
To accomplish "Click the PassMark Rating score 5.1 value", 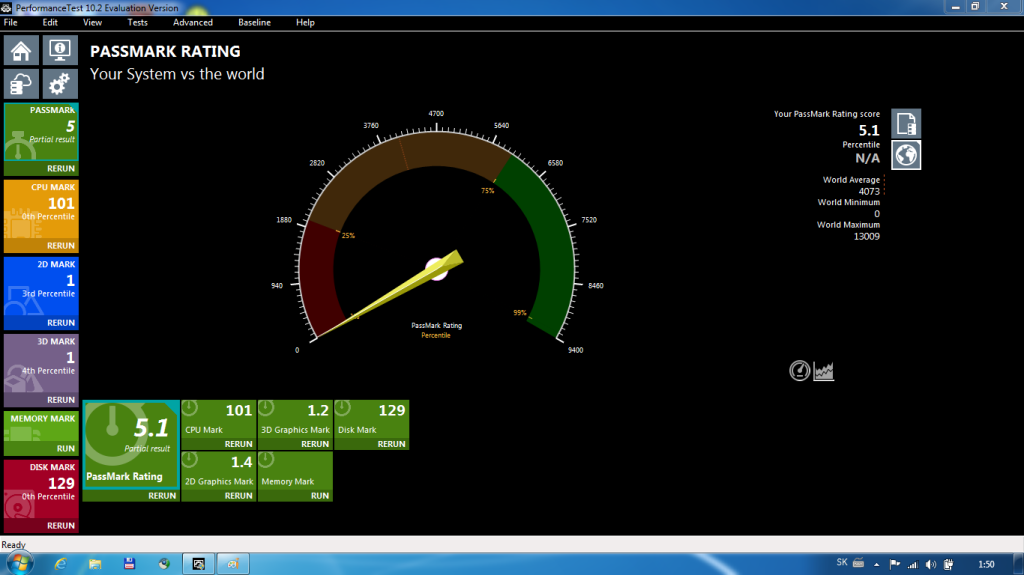I will (x=869, y=130).
